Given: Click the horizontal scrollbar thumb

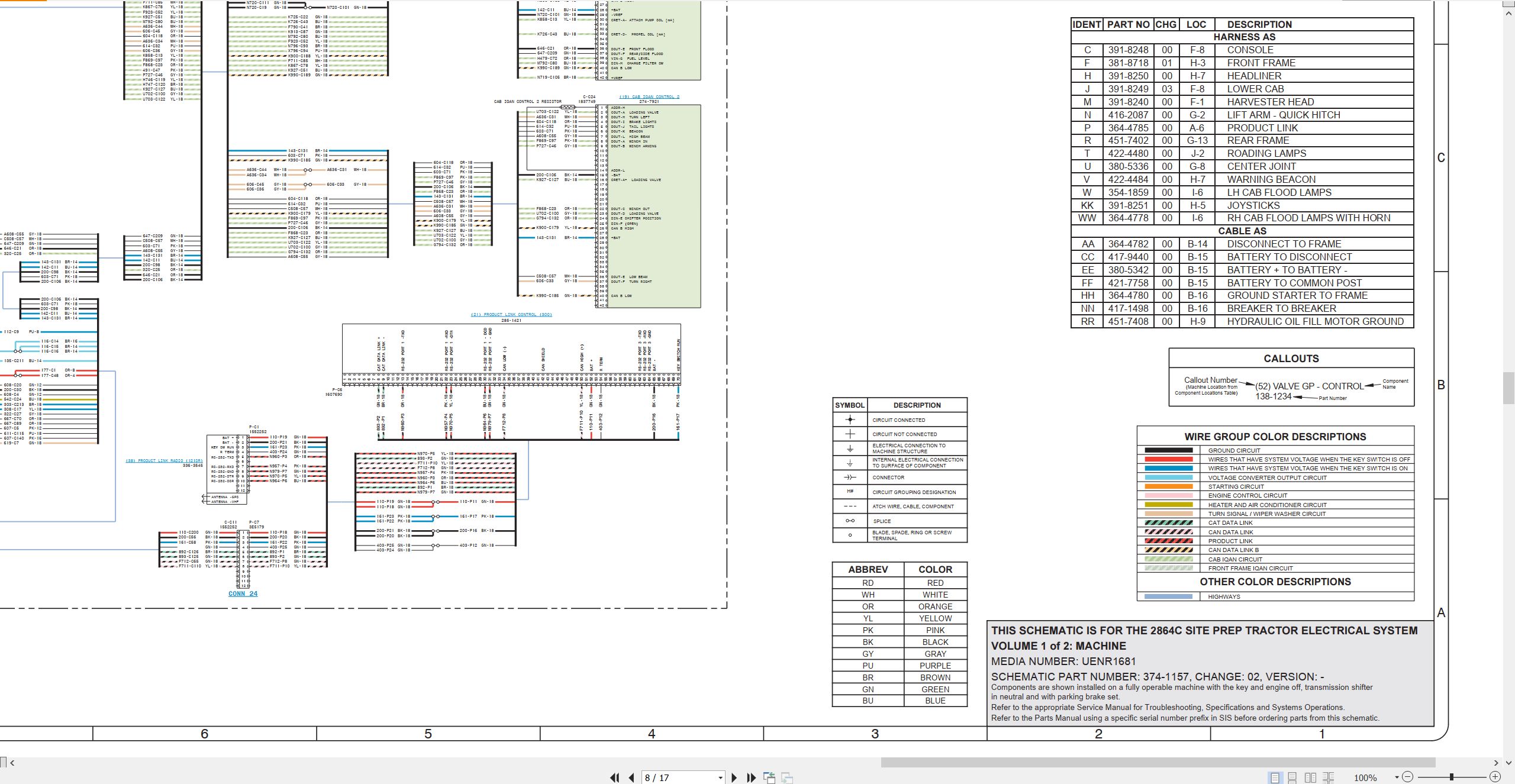Looking at the screenshot, I should tap(1158, 763).
